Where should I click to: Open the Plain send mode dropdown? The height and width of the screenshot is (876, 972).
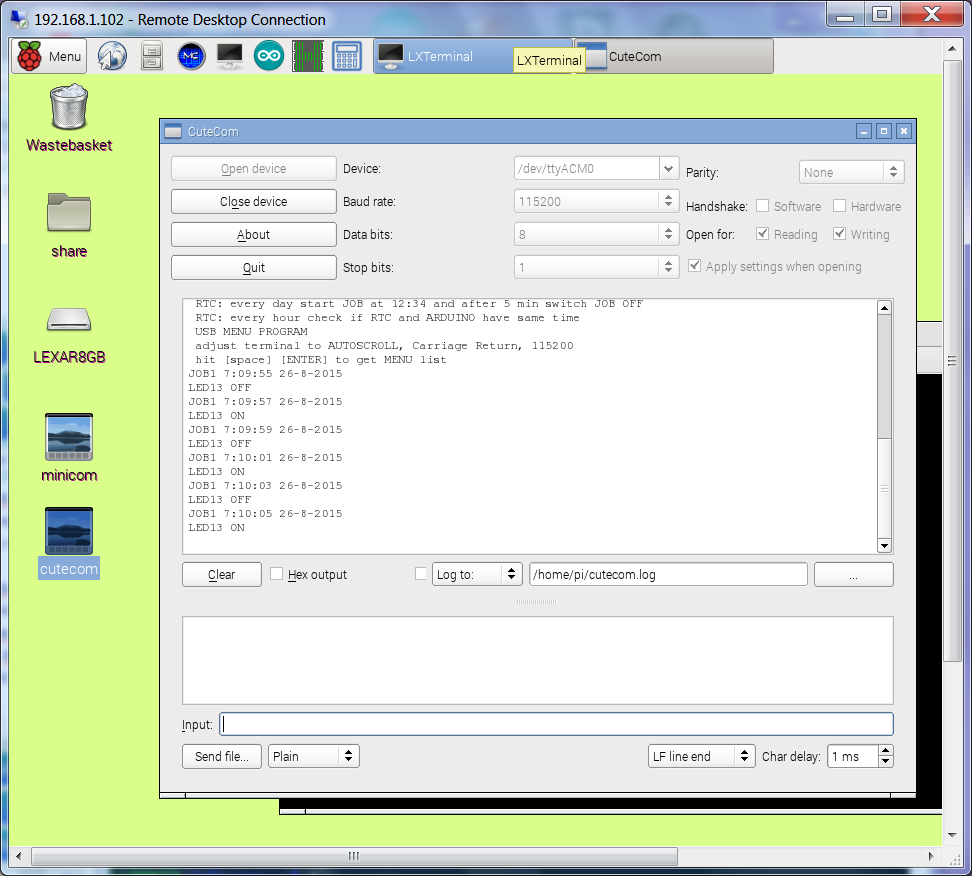tap(314, 756)
